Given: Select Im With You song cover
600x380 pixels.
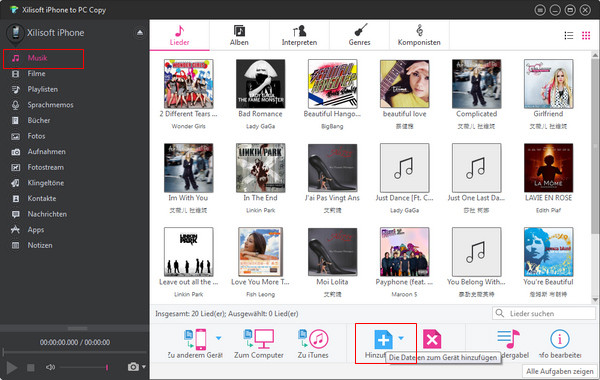Looking at the screenshot, I should (189, 168).
